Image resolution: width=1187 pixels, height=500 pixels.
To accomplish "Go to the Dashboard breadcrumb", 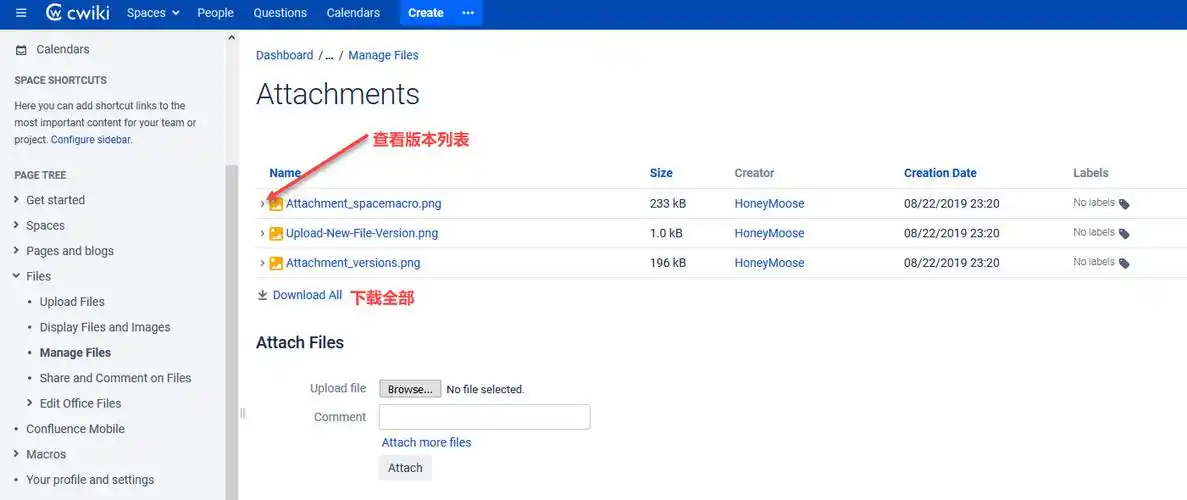I will [x=285, y=55].
